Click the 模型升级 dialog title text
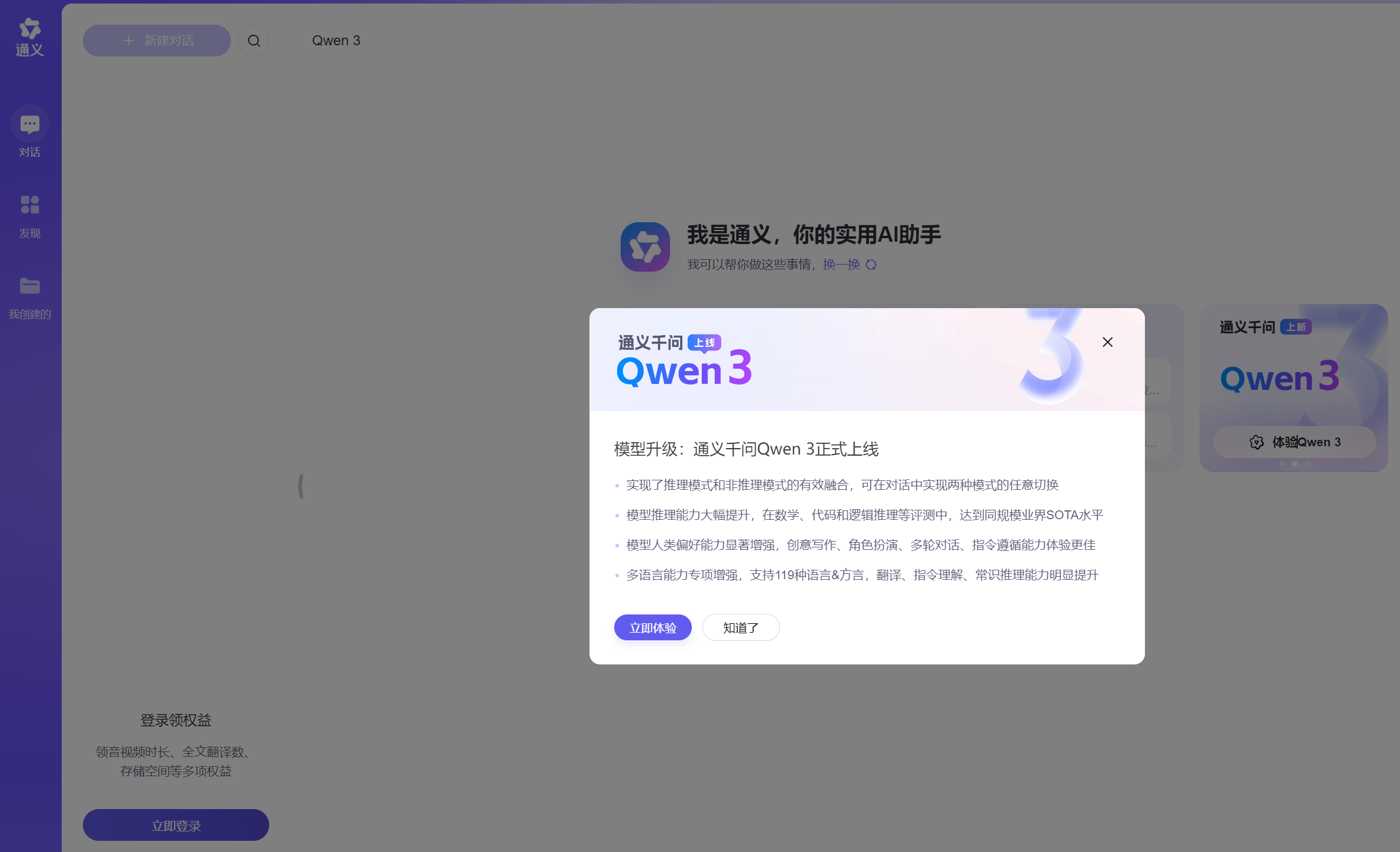This screenshot has height=852, width=1400. (x=746, y=449)
